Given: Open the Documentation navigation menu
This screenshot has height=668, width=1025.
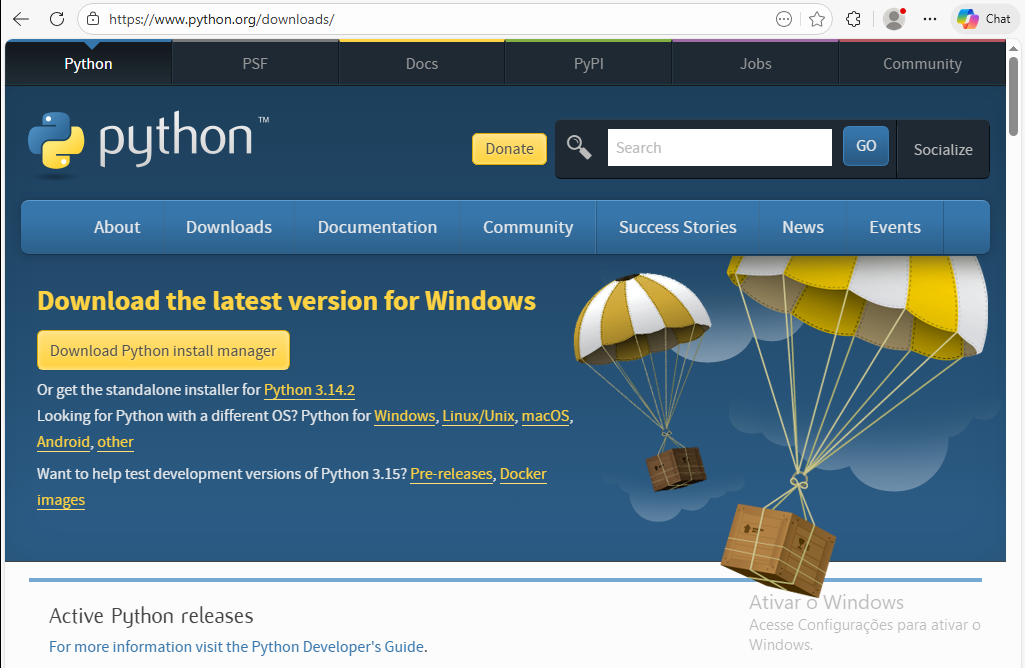Looking at the screenshot, I should point(377,227).
